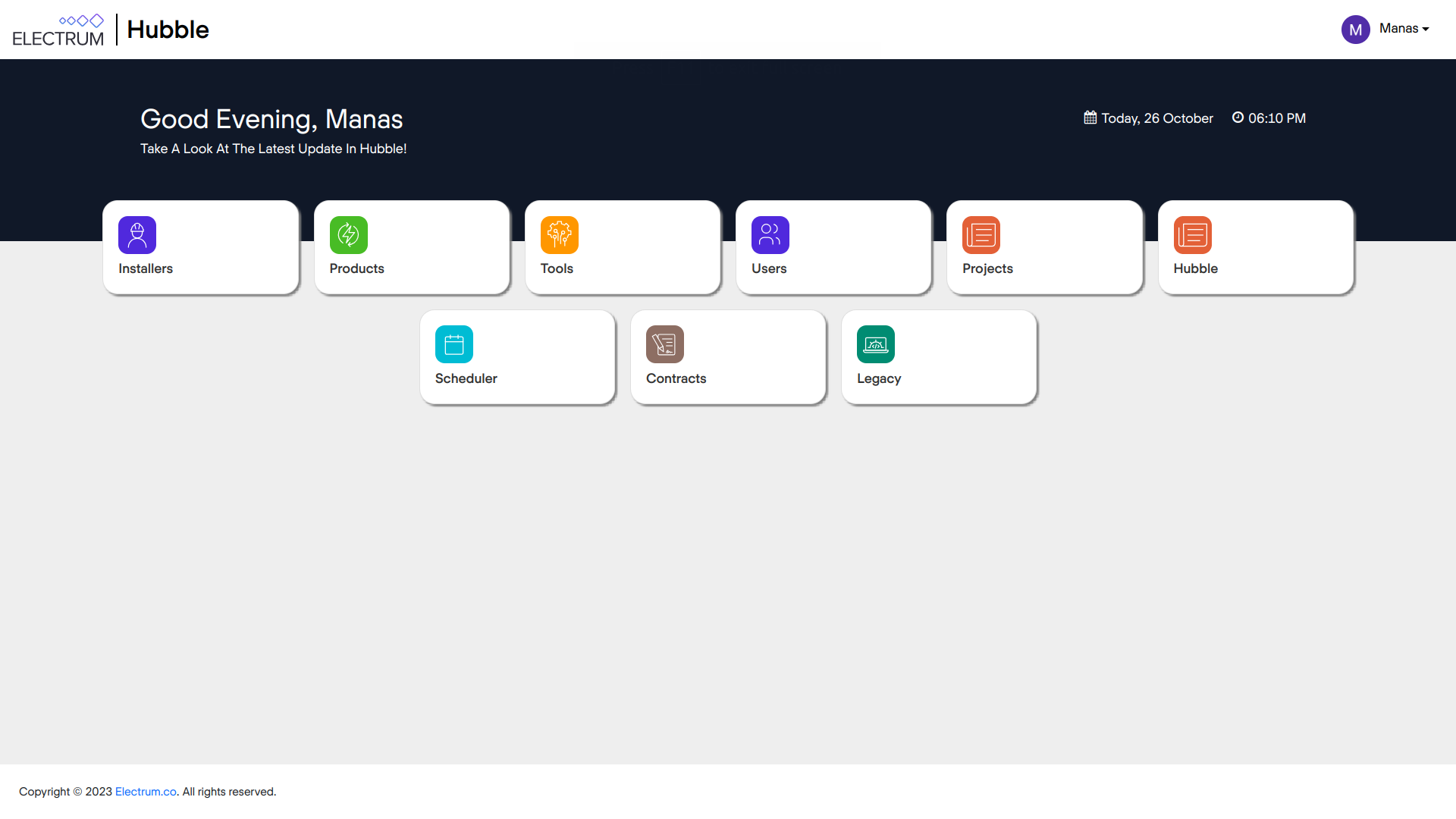Open the Hubble card's list icon
Screen dimensions: 1456x819
point(1193,235)
